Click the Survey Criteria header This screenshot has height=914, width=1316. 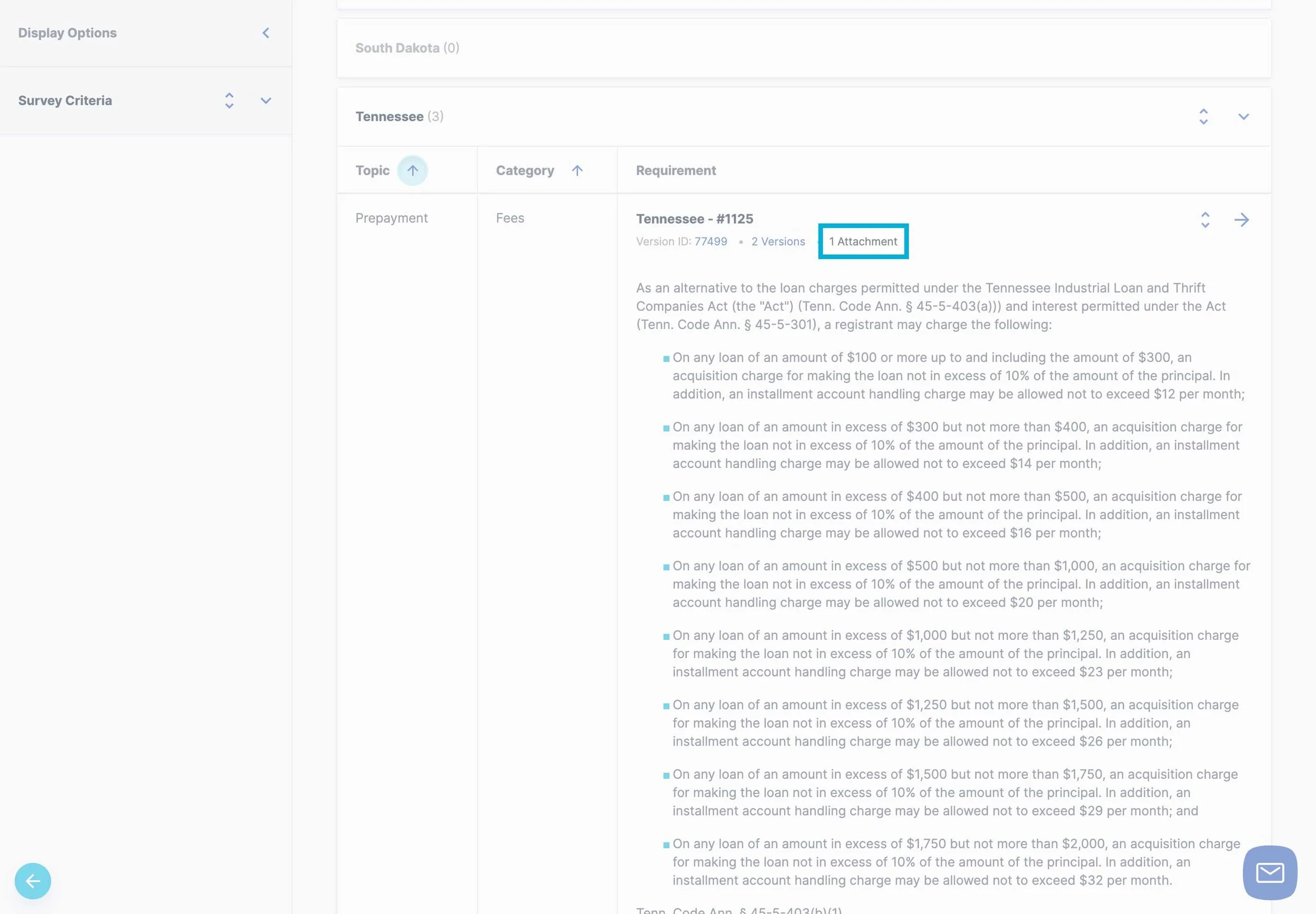(65, 101)
